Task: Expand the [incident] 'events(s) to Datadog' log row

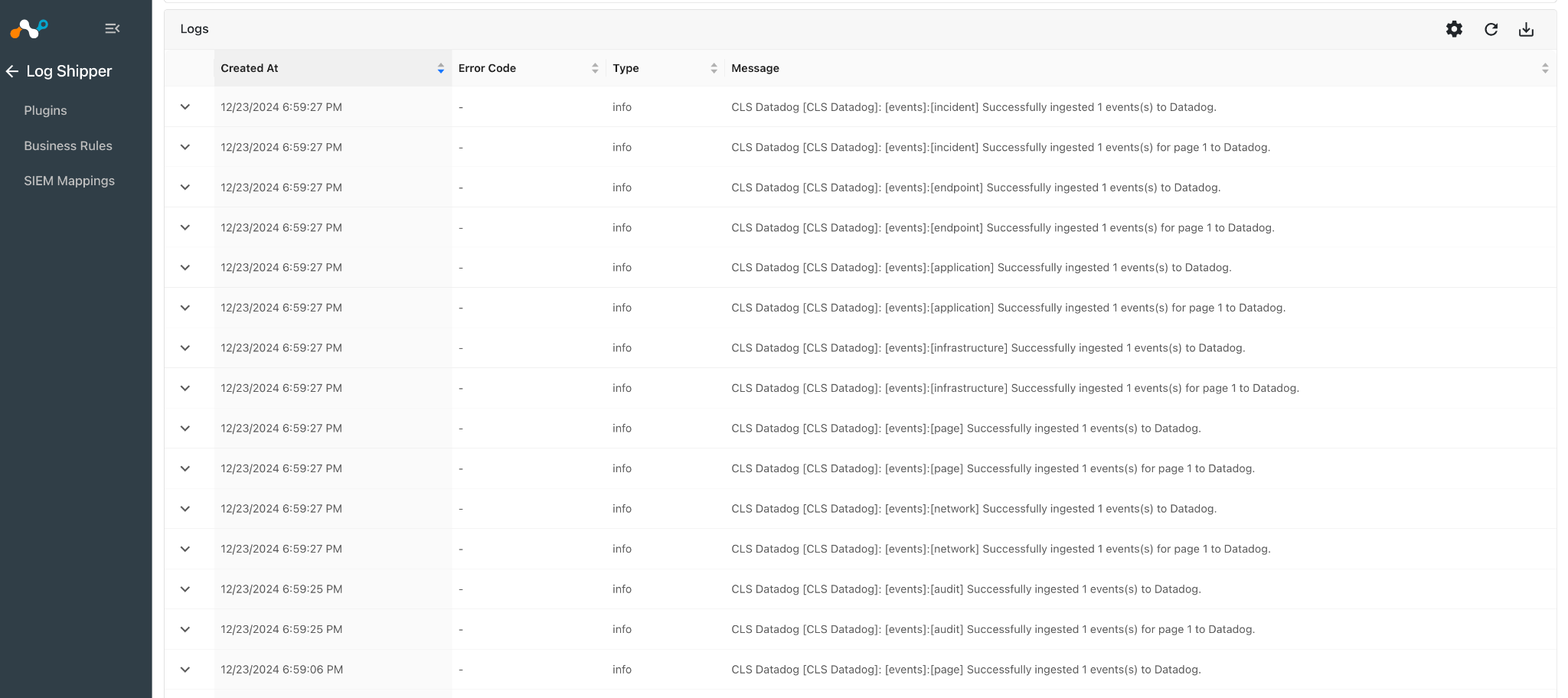Action: (185, 107)
